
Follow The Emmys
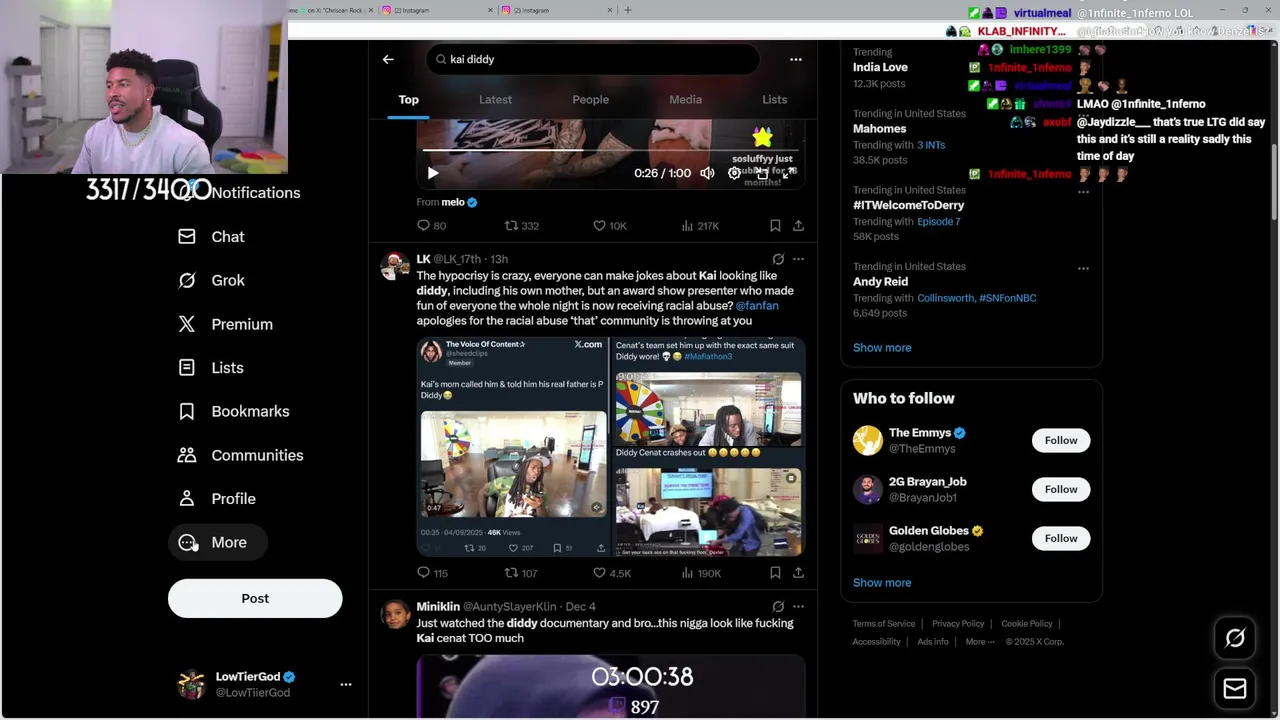(1061, 440)
